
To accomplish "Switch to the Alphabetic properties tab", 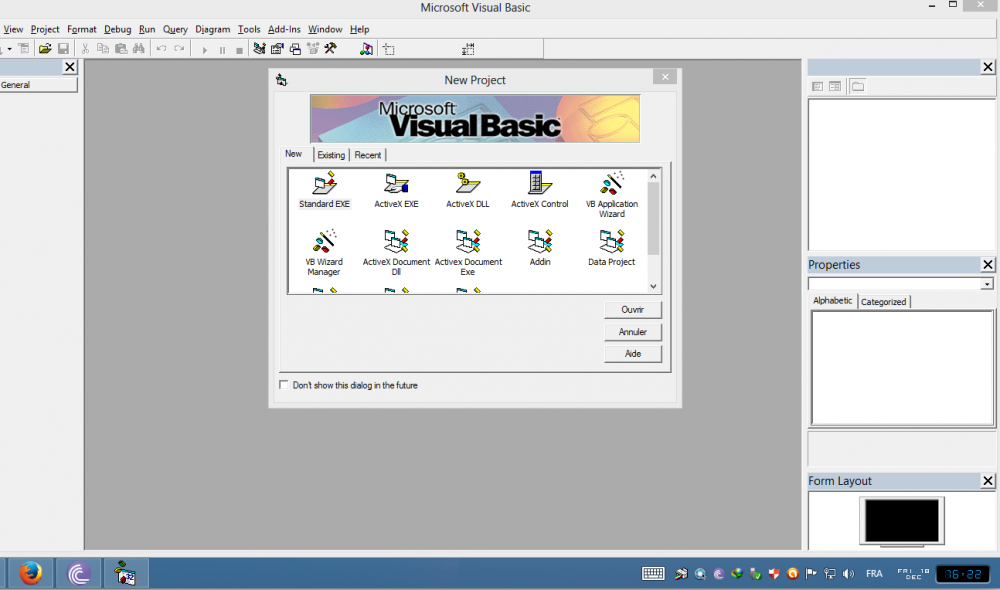I will point(832,300).
